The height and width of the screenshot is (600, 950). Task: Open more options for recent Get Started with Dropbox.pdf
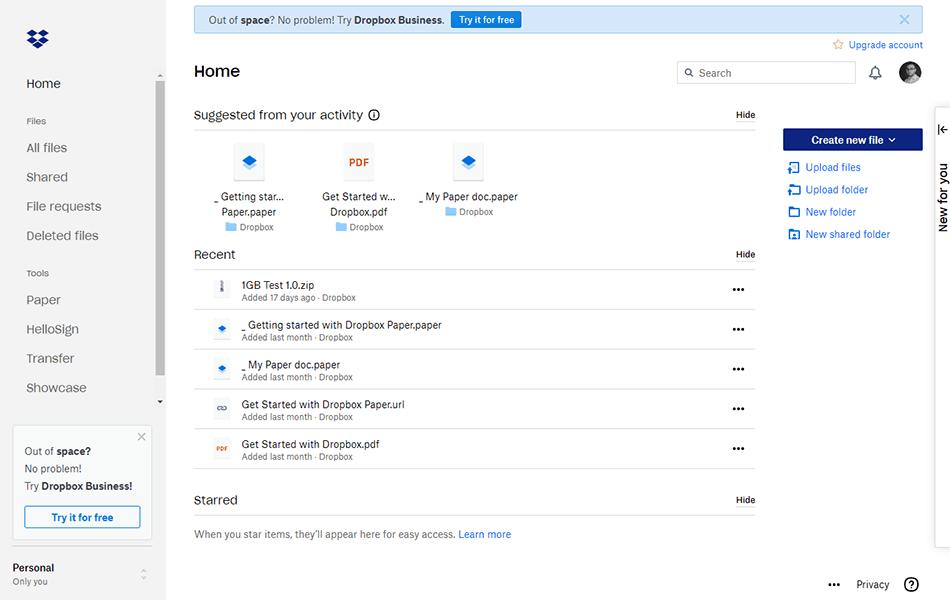tap(738, 449)
